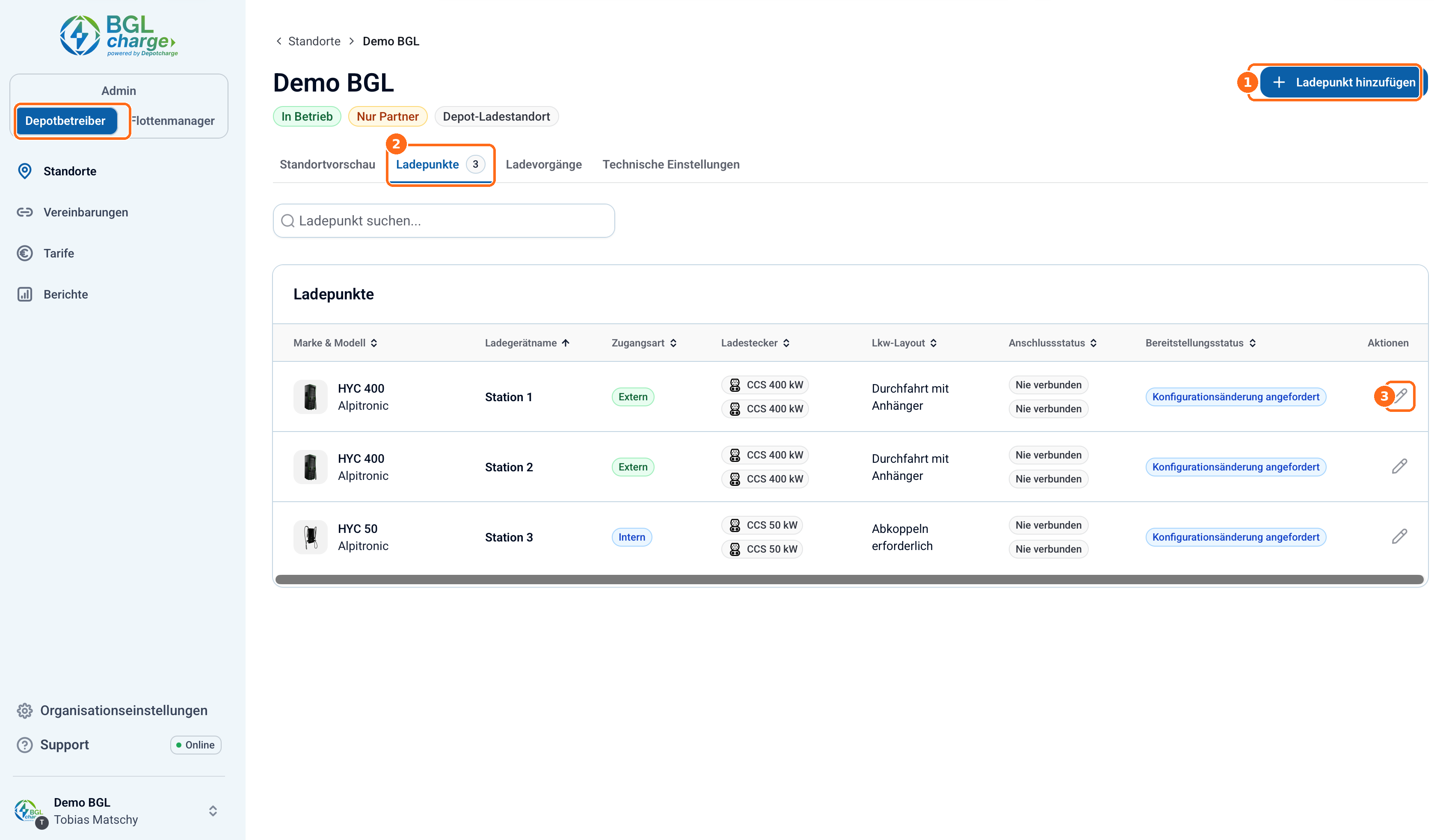Sort table by Anschlussstatus
Viewport: 1440px width, 840px height.
1052,343
